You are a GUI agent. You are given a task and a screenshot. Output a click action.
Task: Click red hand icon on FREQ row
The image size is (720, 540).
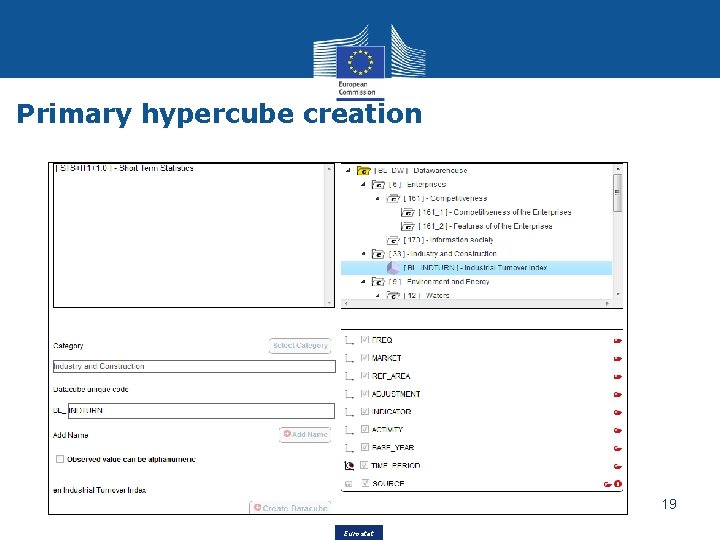point(618,341)
